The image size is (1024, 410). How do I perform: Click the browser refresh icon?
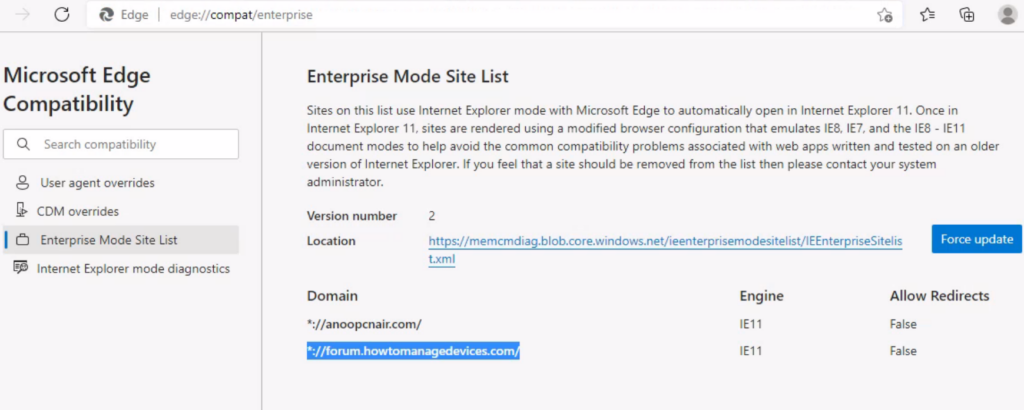62,14
